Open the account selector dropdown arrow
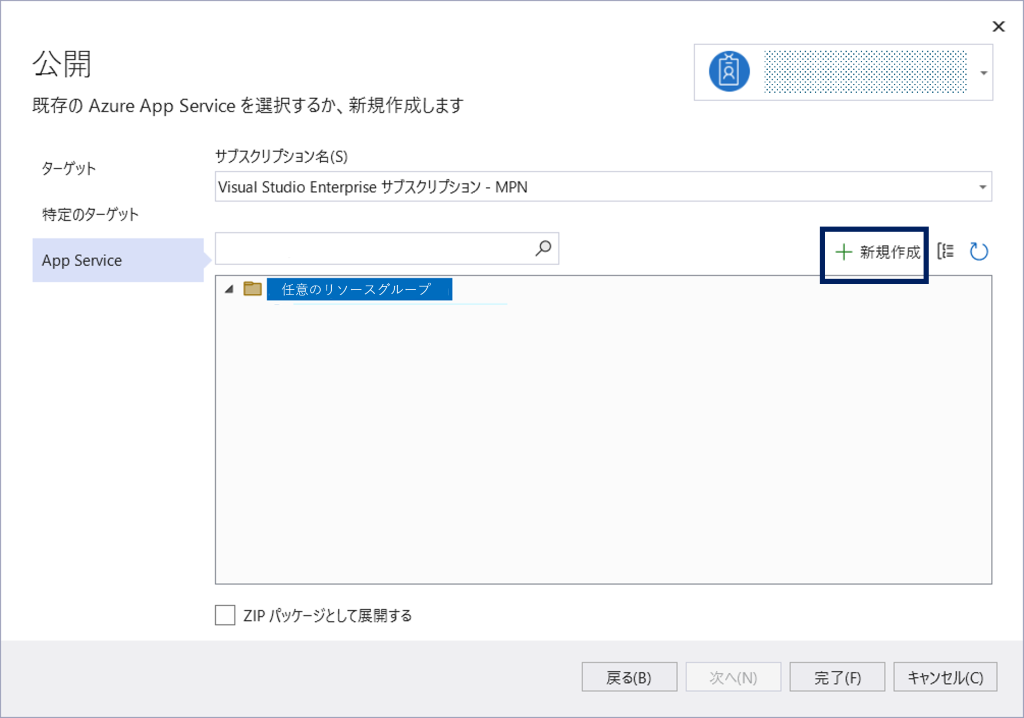Image resolution: width=1024 pixels, height=718 pixels. [x=984, y=73]
